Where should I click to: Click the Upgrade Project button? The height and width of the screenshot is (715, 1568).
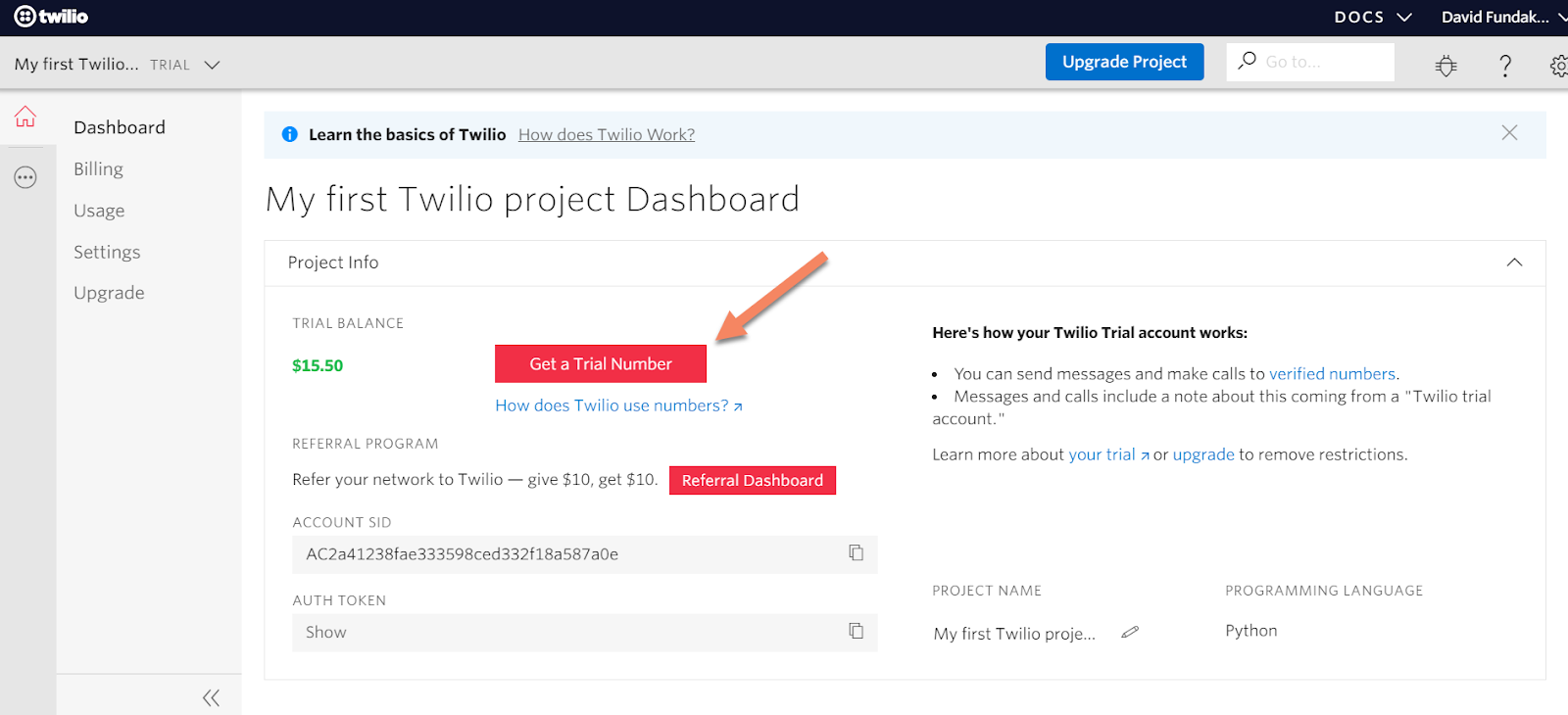tap(1124, 62)
